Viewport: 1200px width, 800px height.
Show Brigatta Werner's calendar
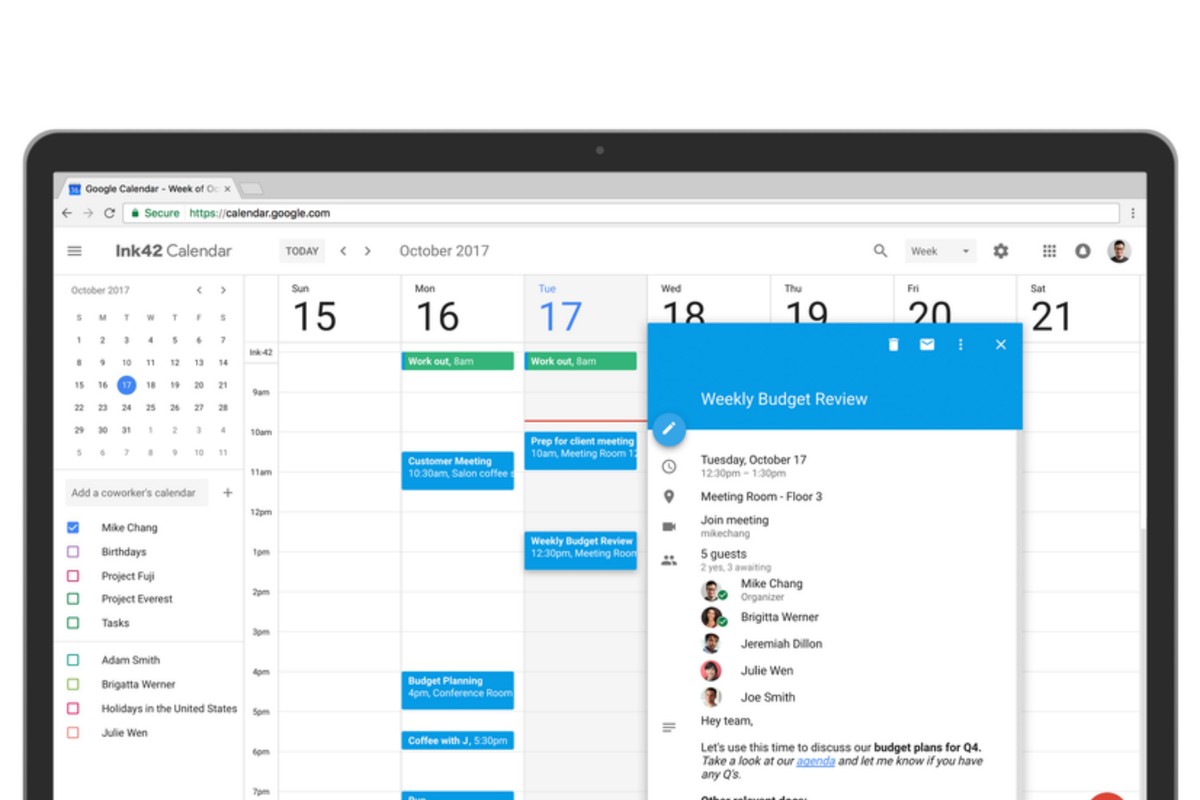point(73,684)
